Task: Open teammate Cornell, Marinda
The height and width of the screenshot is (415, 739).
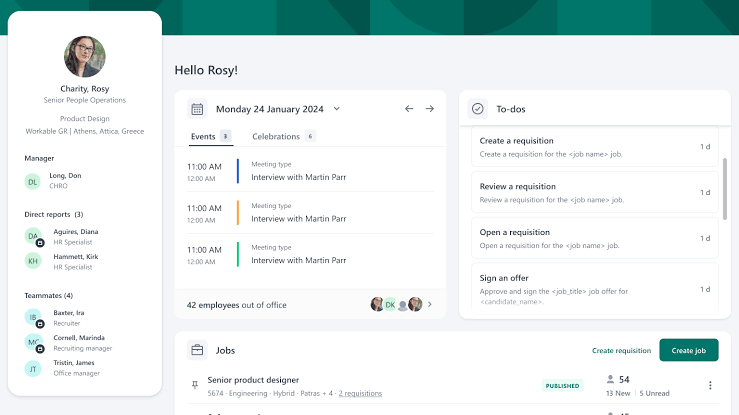Action: [79, 338]
